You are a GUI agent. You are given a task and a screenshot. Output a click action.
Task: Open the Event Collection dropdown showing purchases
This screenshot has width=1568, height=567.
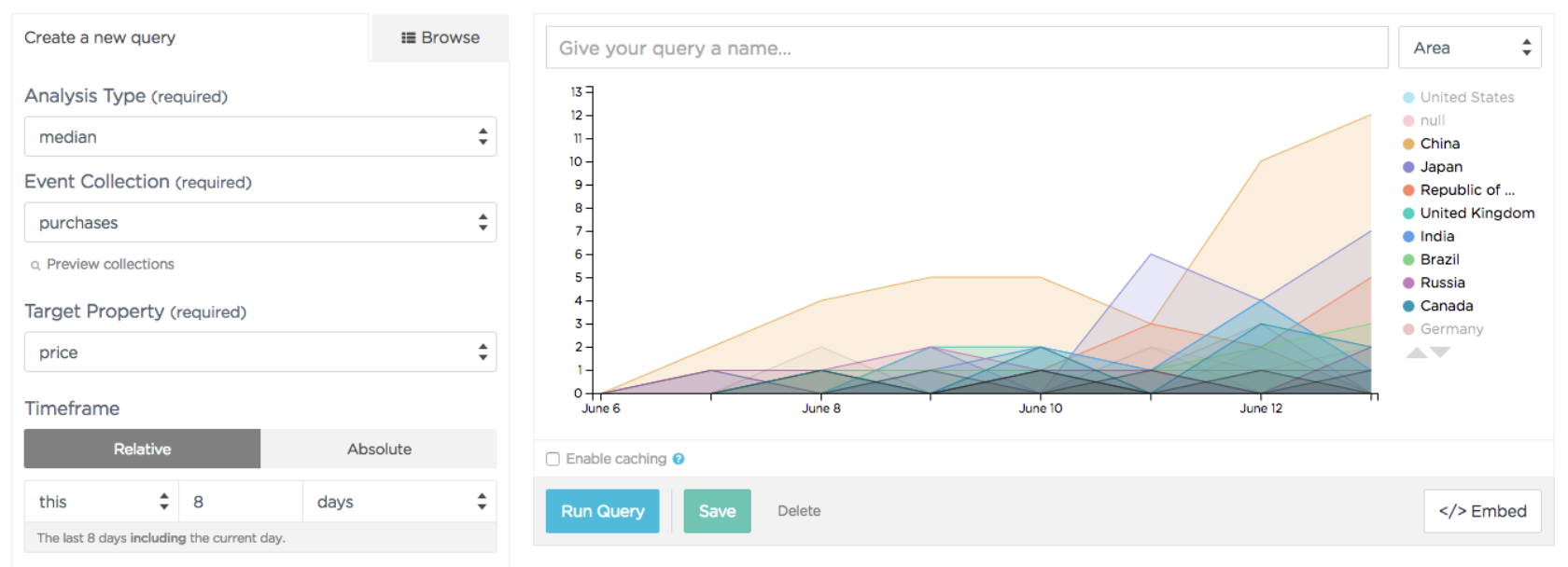coord(260,223)
